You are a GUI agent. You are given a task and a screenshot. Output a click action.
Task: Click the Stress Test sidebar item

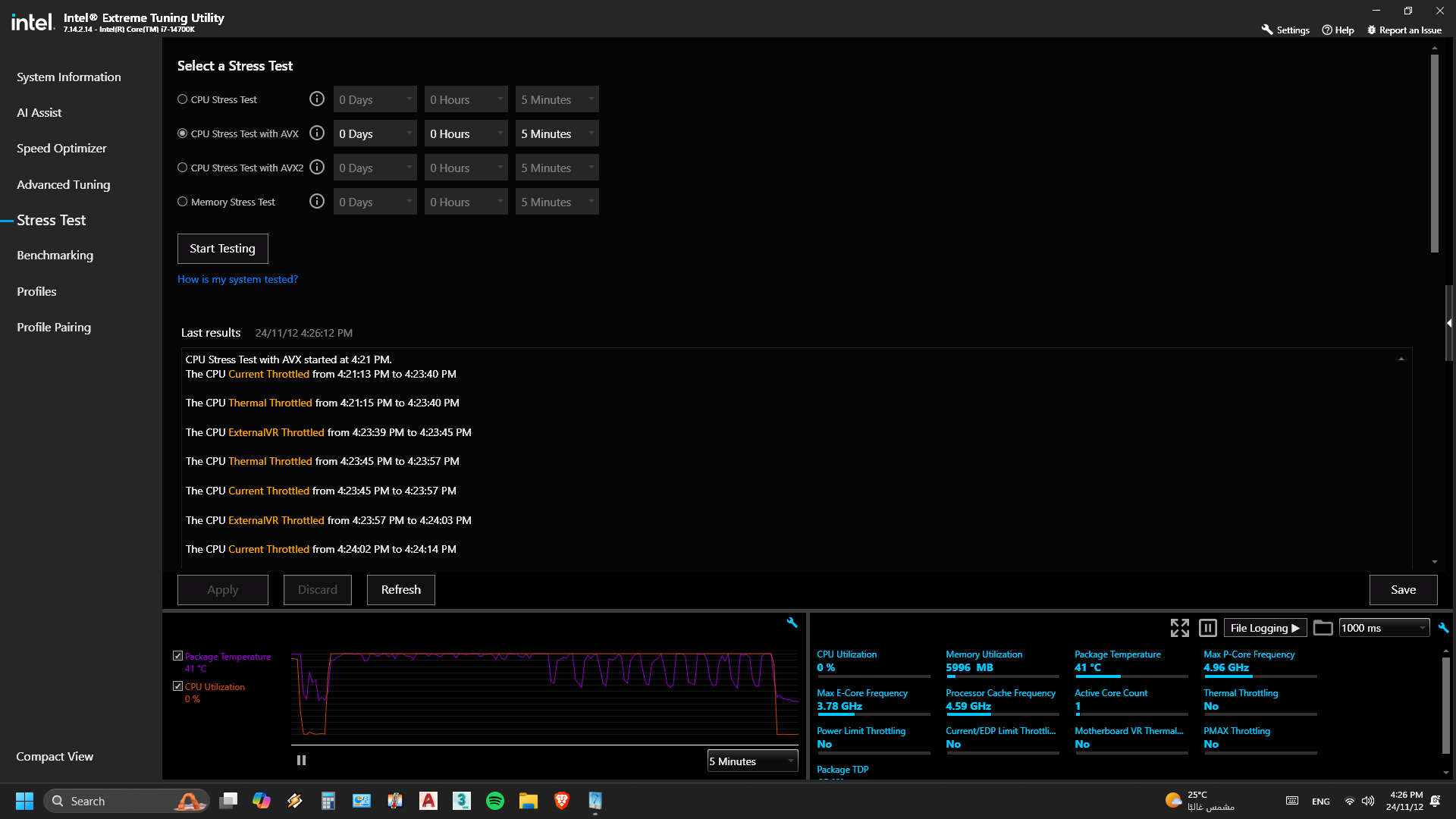click(x=52, y=220)
